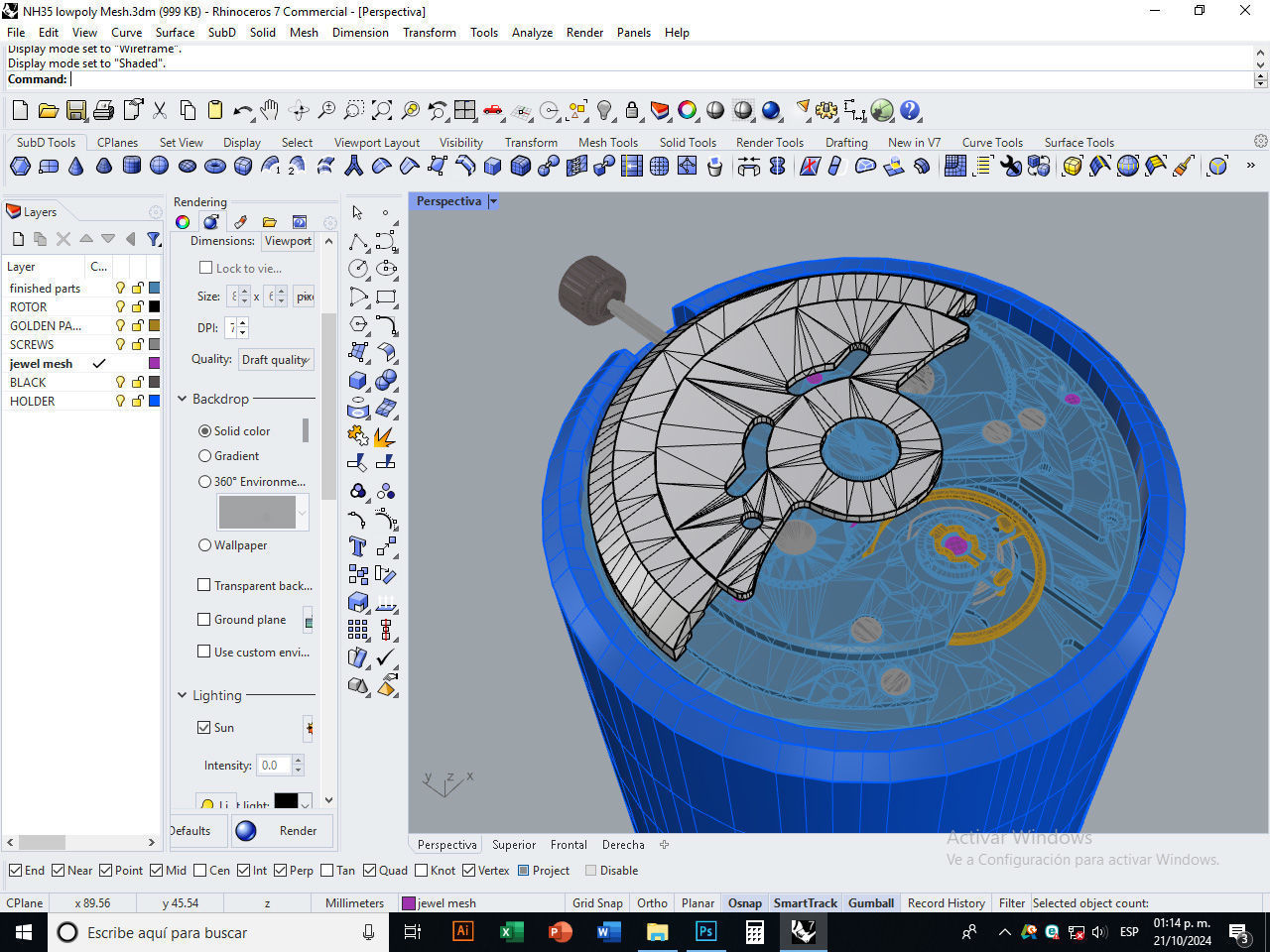Image resolution: width=1270 pixels, height=952 pixels.
Task: Click the Four Viewports layout icon
Action: [465, 110]
